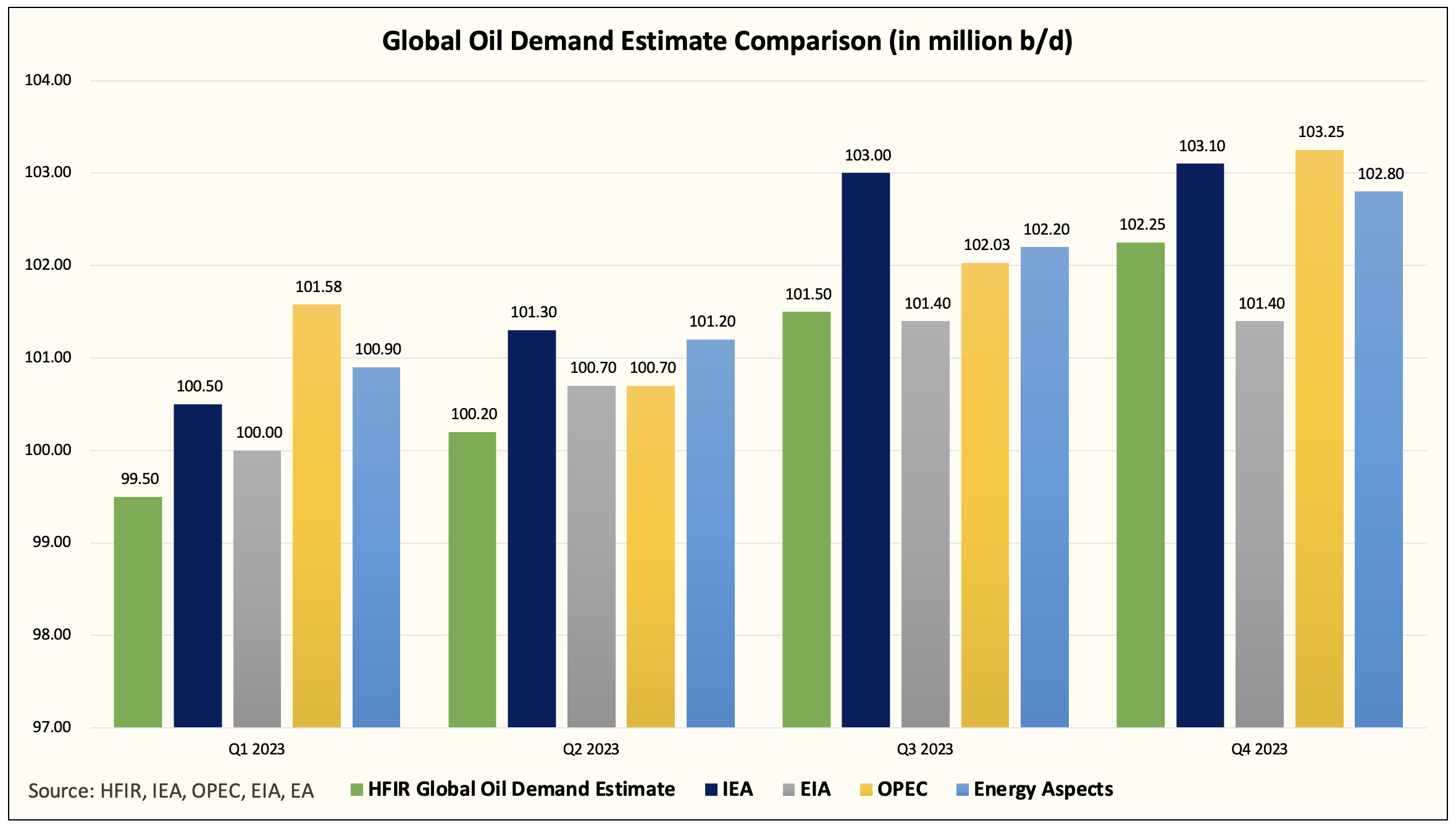Select the Q2 2023 Energy Aspects bar 101.20
The width and height of the screenshot is (1456, 831).
click(x=711, y=533)
